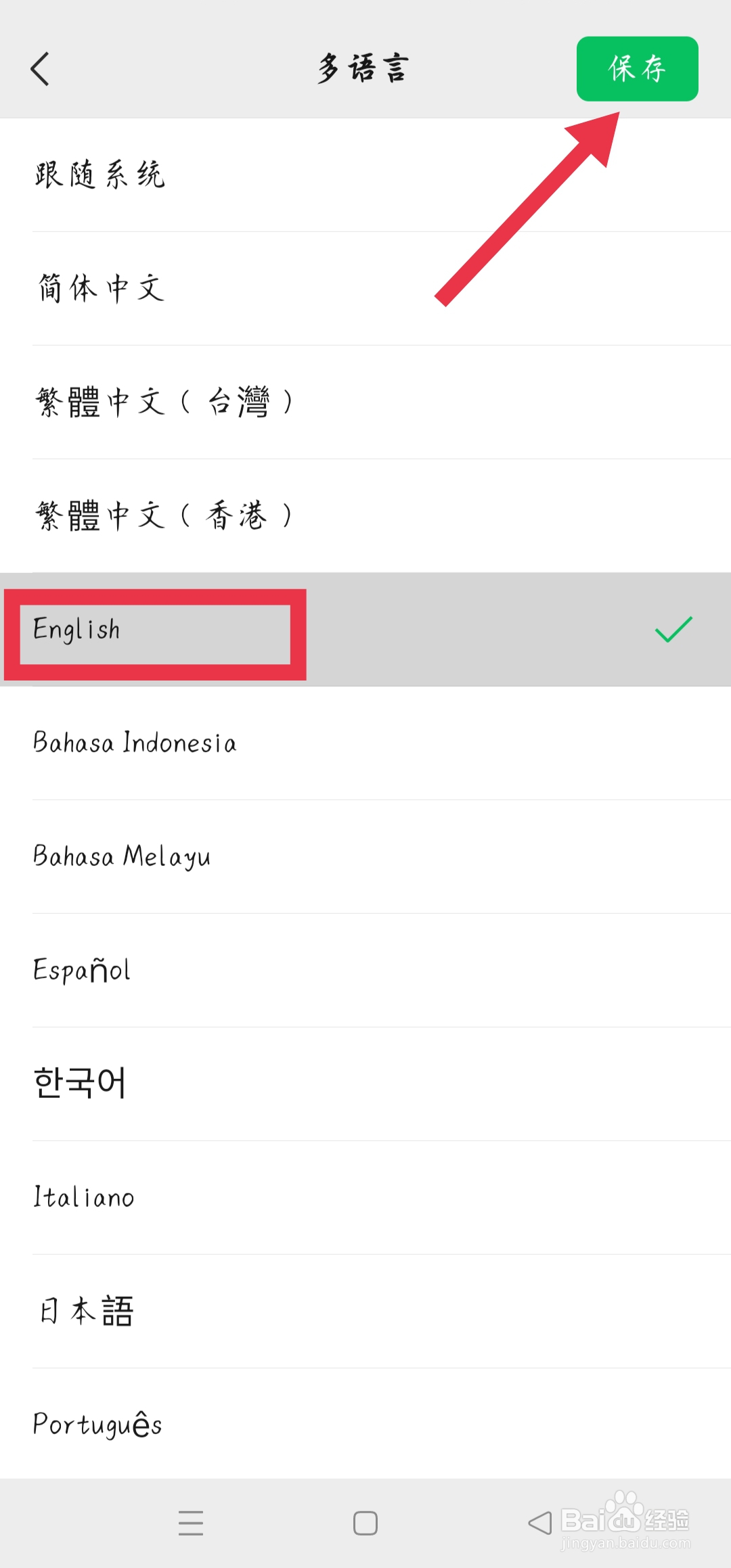Select Español as language
Viewport: 731px width, 1568px height.
[x=82, y=970]
